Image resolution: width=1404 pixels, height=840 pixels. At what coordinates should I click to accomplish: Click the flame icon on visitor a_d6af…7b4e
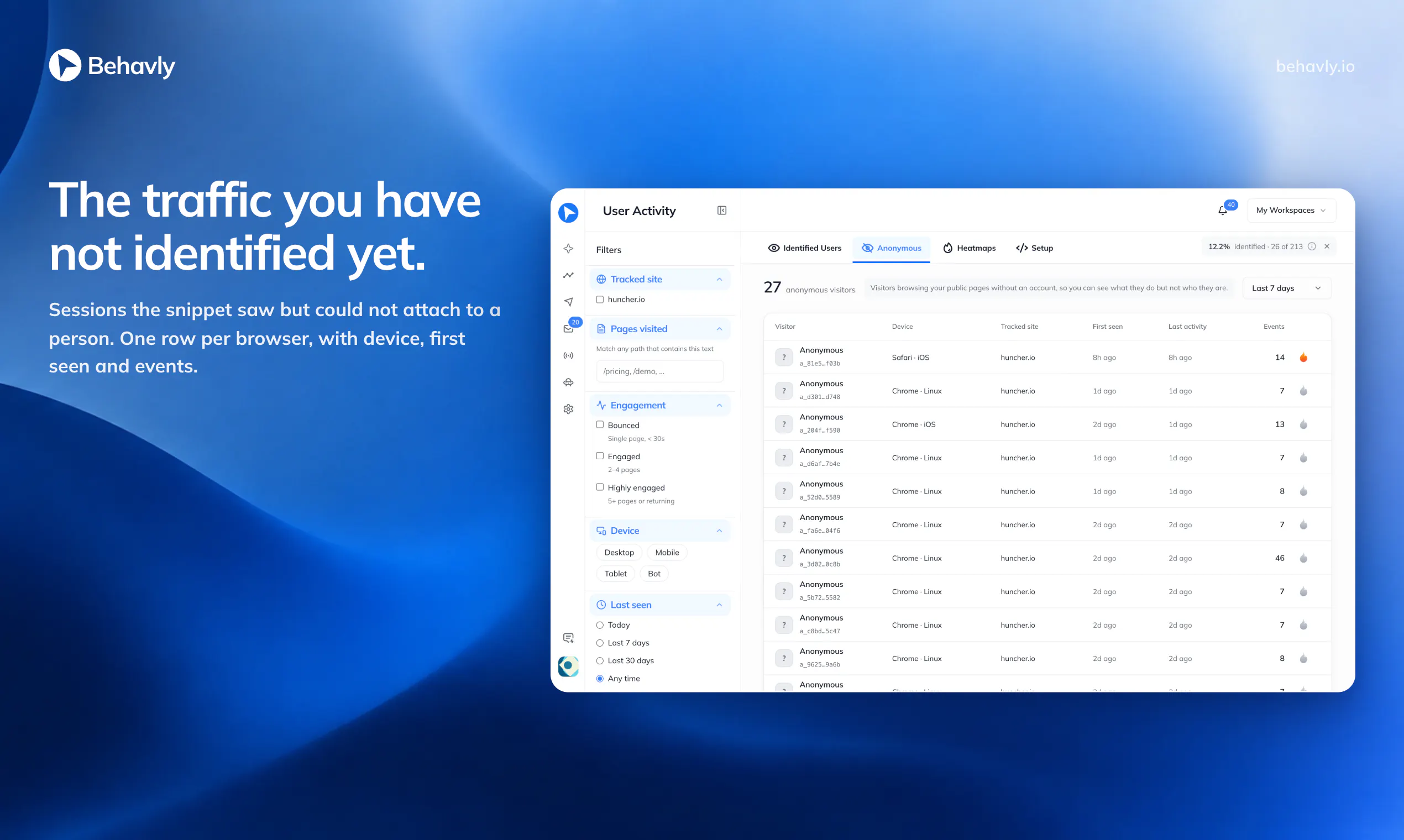(x=1303, y=458)
